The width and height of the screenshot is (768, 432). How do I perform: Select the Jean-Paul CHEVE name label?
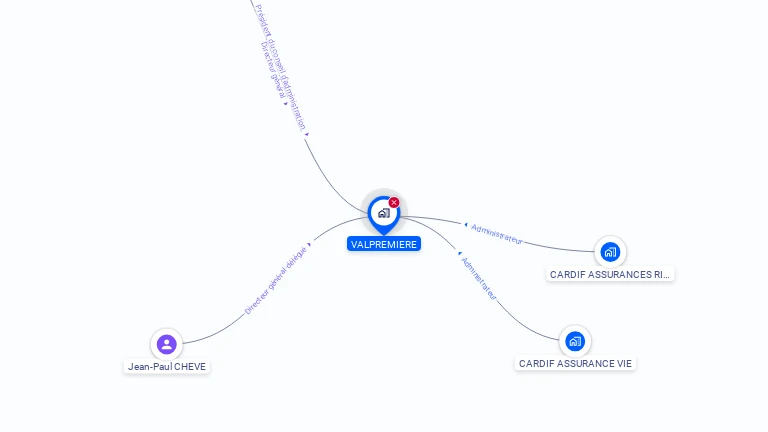coord(167,366)
